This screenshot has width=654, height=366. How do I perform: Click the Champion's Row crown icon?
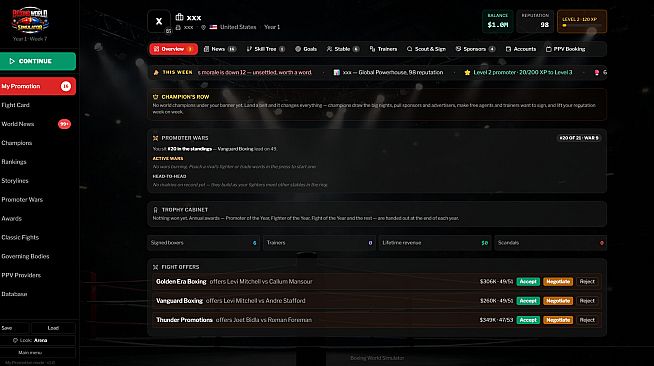pyautogui.click(x=156, y=97)
